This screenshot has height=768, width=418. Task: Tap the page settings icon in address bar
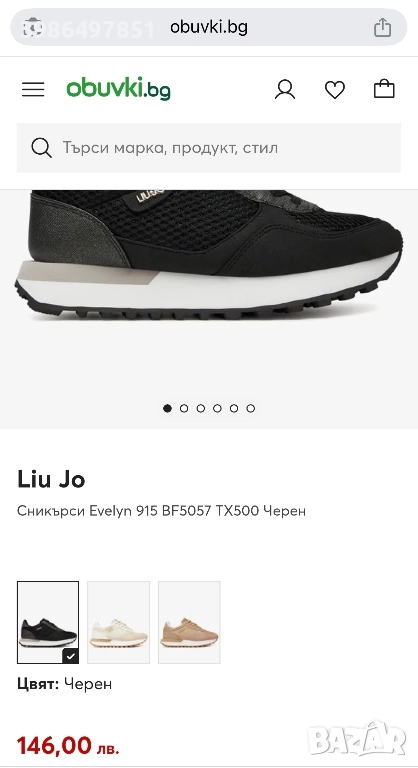tap(32, 27)
